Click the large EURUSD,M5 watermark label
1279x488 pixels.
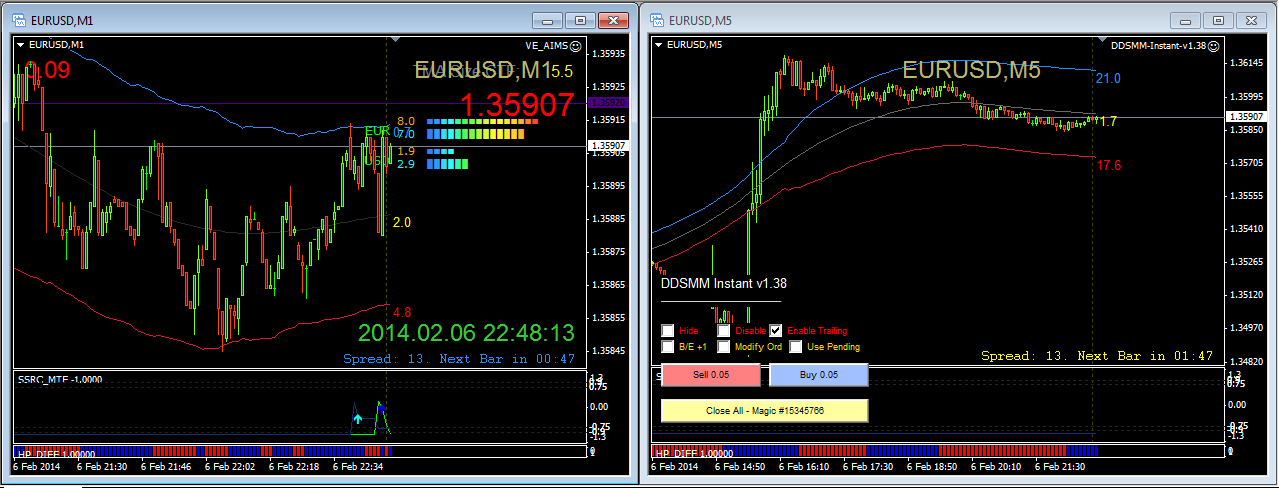[x=971, y=69]
